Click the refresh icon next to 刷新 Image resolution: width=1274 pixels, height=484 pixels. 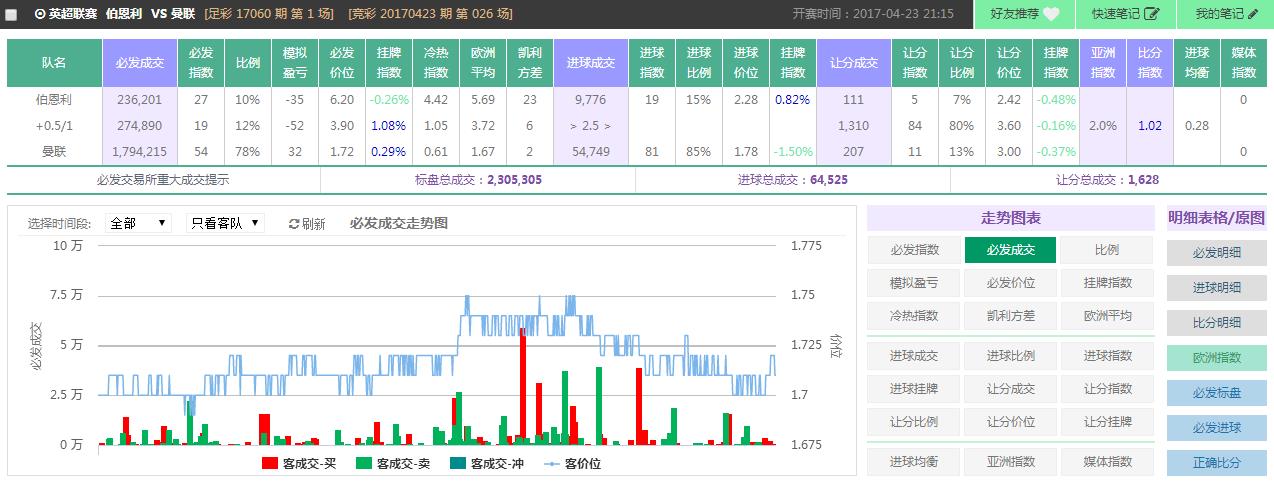pos(294,224)
